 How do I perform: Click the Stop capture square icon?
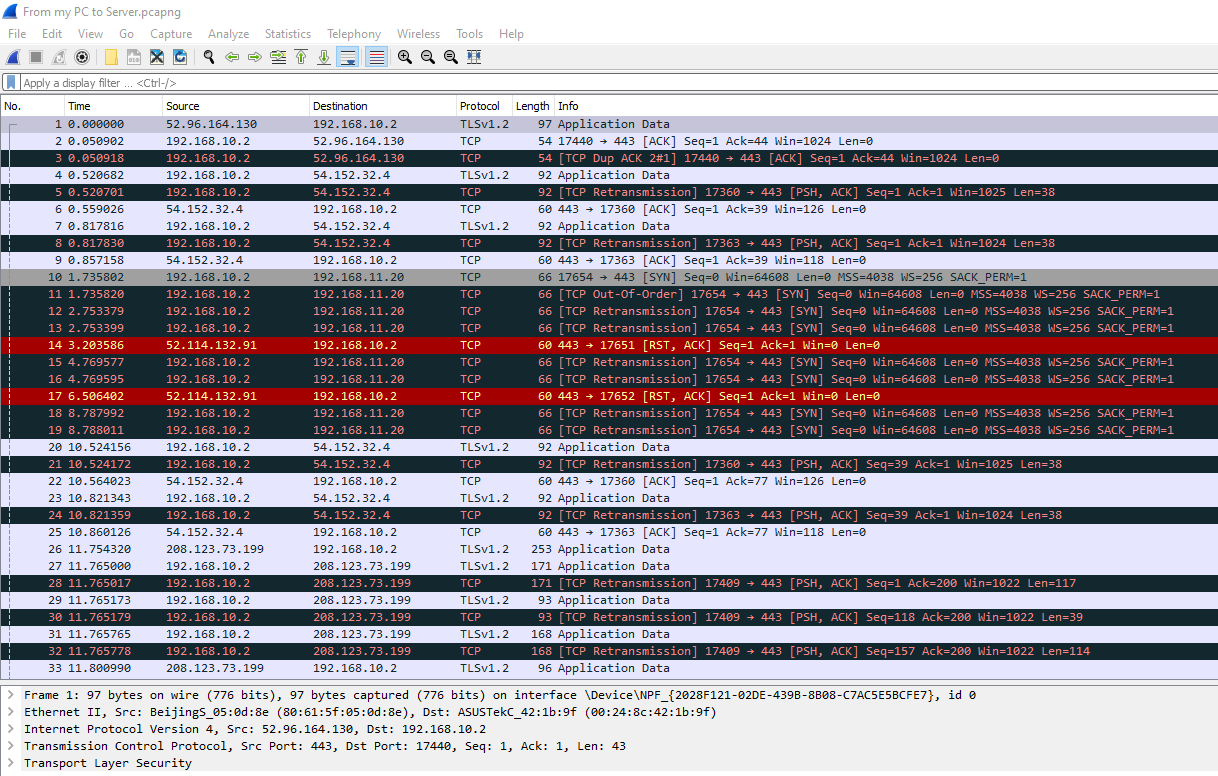click(x=36, y=57)
